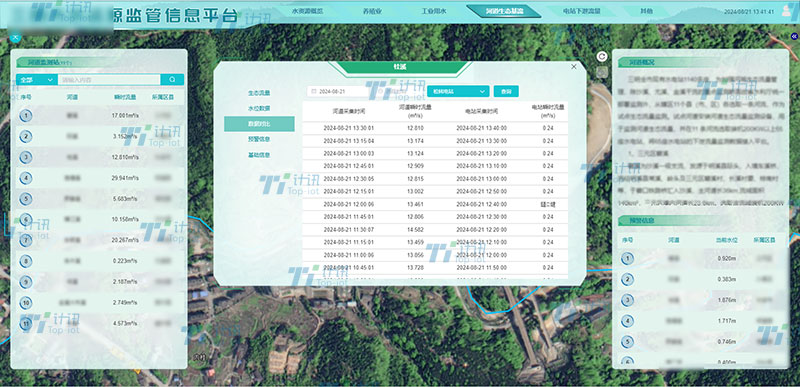Viewport: 800px width, 387px height.
Task: Switch to 电站下泄流量 tab
Action: pyautogui.click(x=582, y=11)
